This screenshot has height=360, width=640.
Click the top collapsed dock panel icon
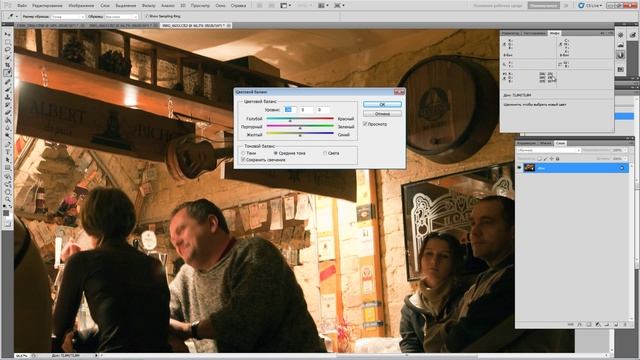click(620, 35)
